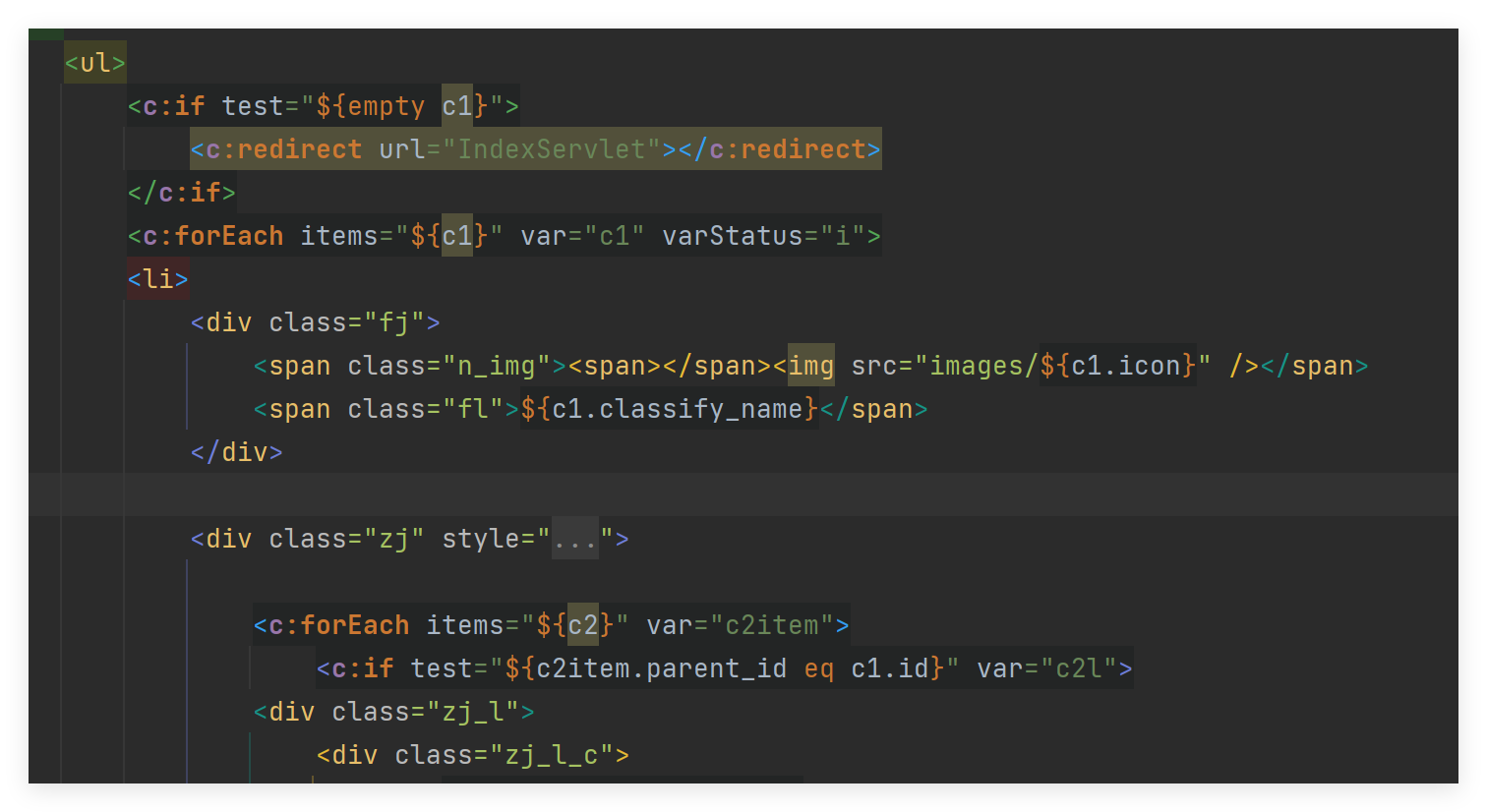Click the ${c1.classify_name} expression
The image size is (1487, 812).
(x=670, y=409)
